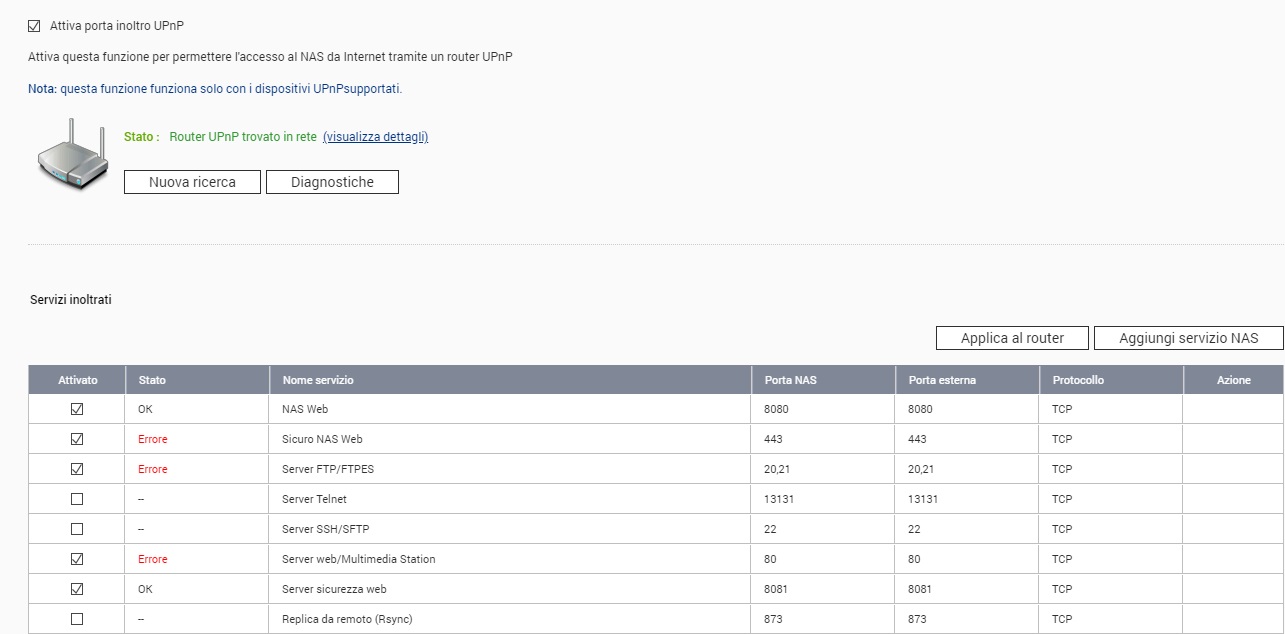Uncheck the Sicuro NAS Web checkbox
Image resolution: width=1285 pixels, height=634 pixels.
point(77,439)
